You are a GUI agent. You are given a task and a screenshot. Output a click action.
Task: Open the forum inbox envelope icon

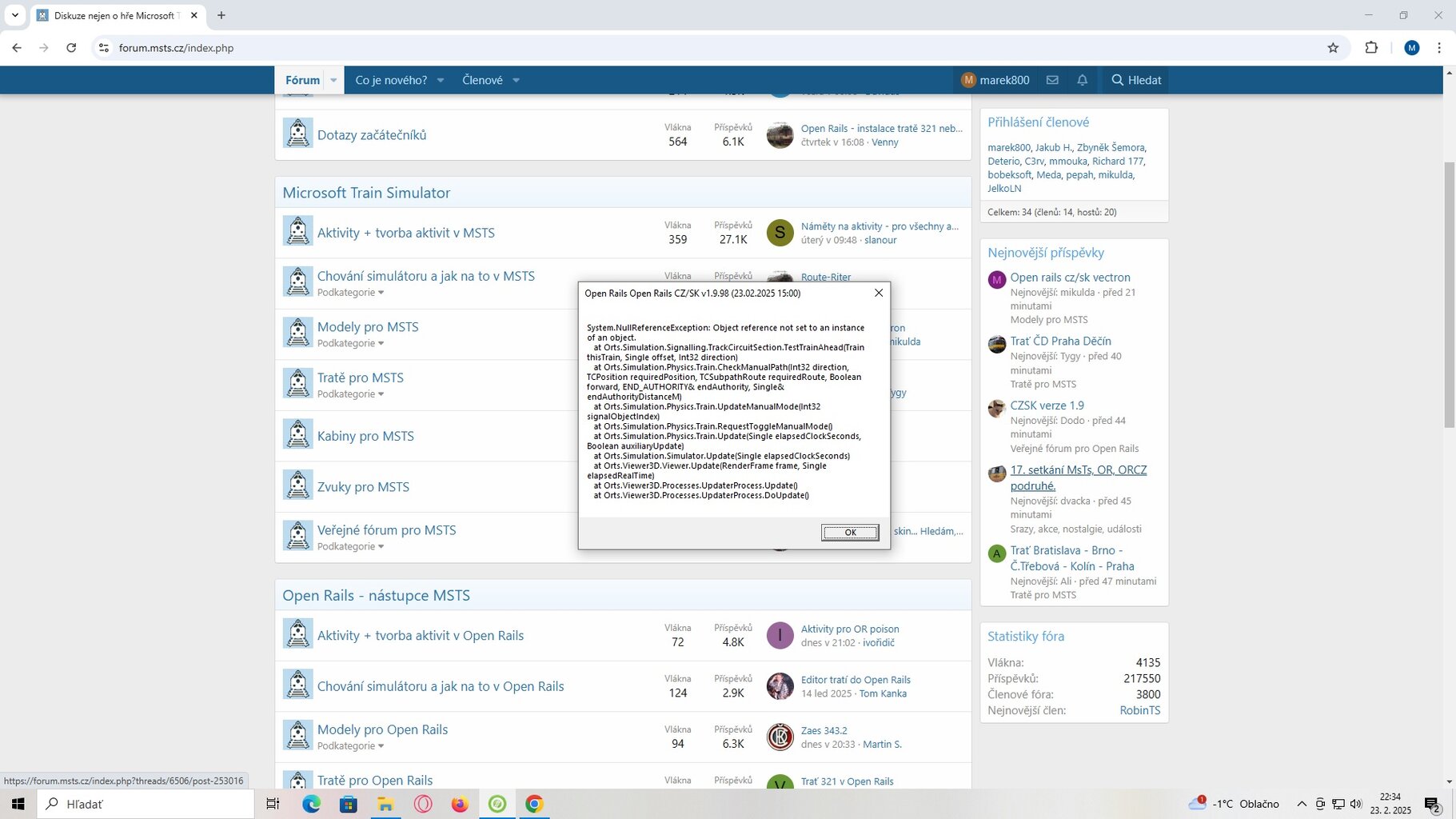pyautogui.click(x=1052, y=80)
